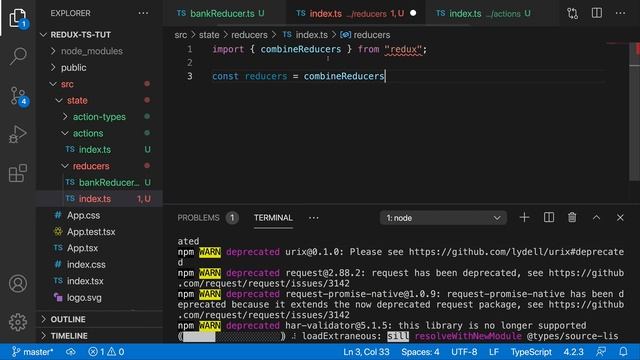Open the terminal selector dropdown 1: node
The width and height of the screenshot is (640, 360).
pos(443,218)
